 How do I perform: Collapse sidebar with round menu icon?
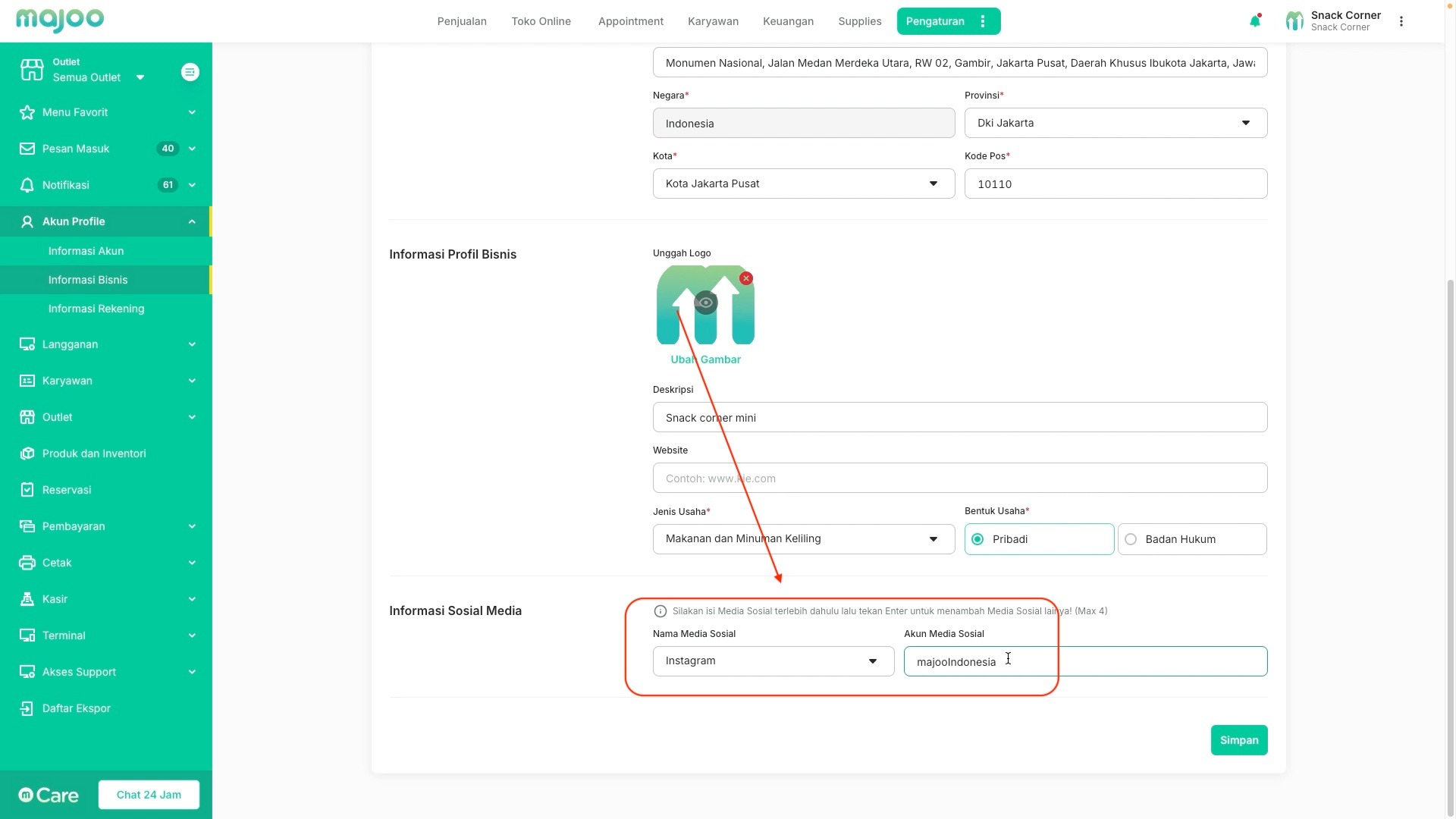point(190,72)
